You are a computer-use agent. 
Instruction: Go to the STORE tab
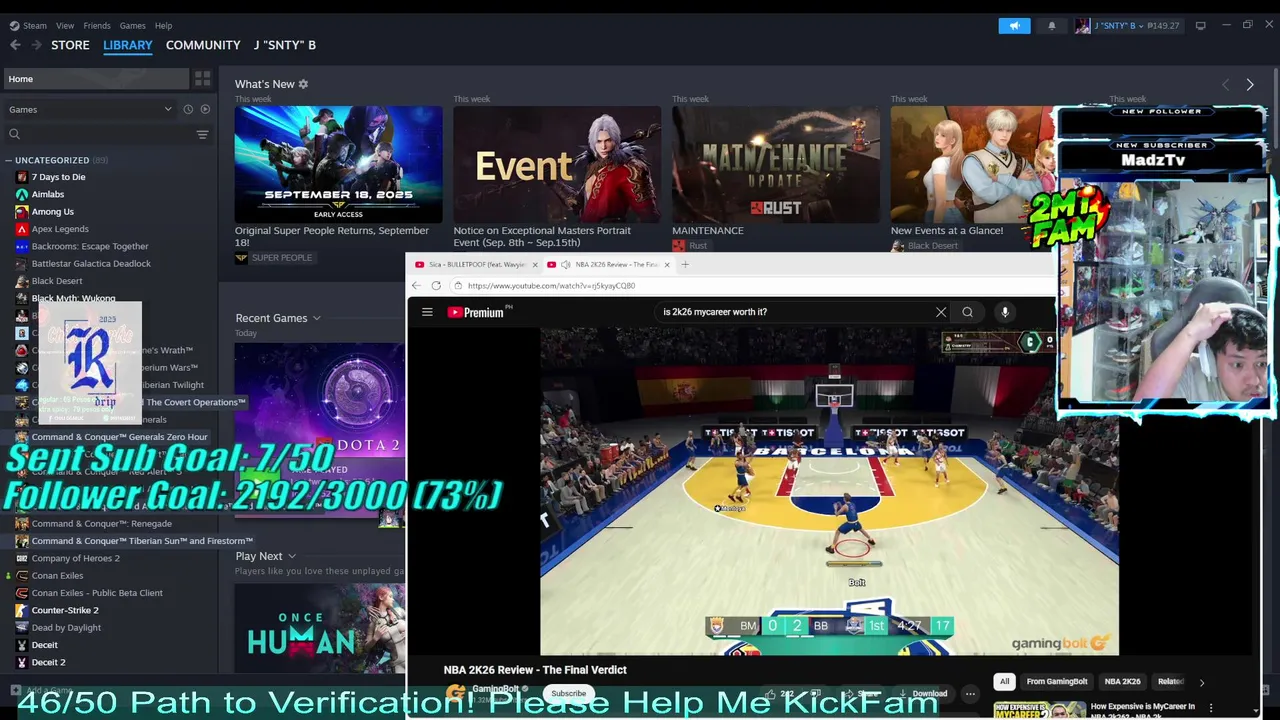pos(70,45)
